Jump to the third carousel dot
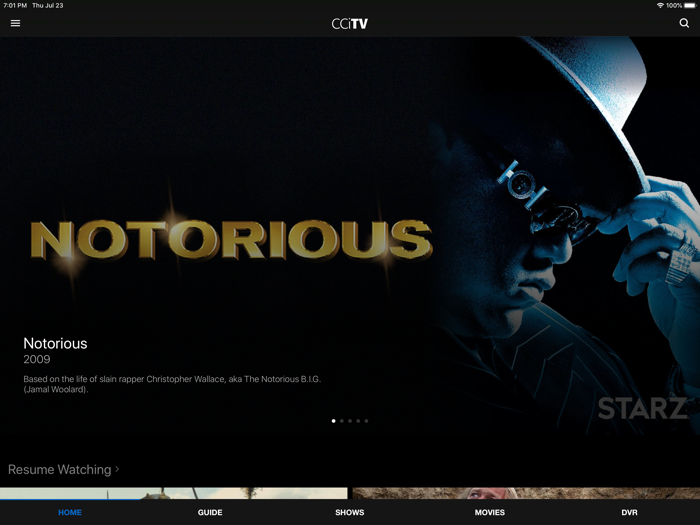This screenshot has height=525, width=700. 350,421
